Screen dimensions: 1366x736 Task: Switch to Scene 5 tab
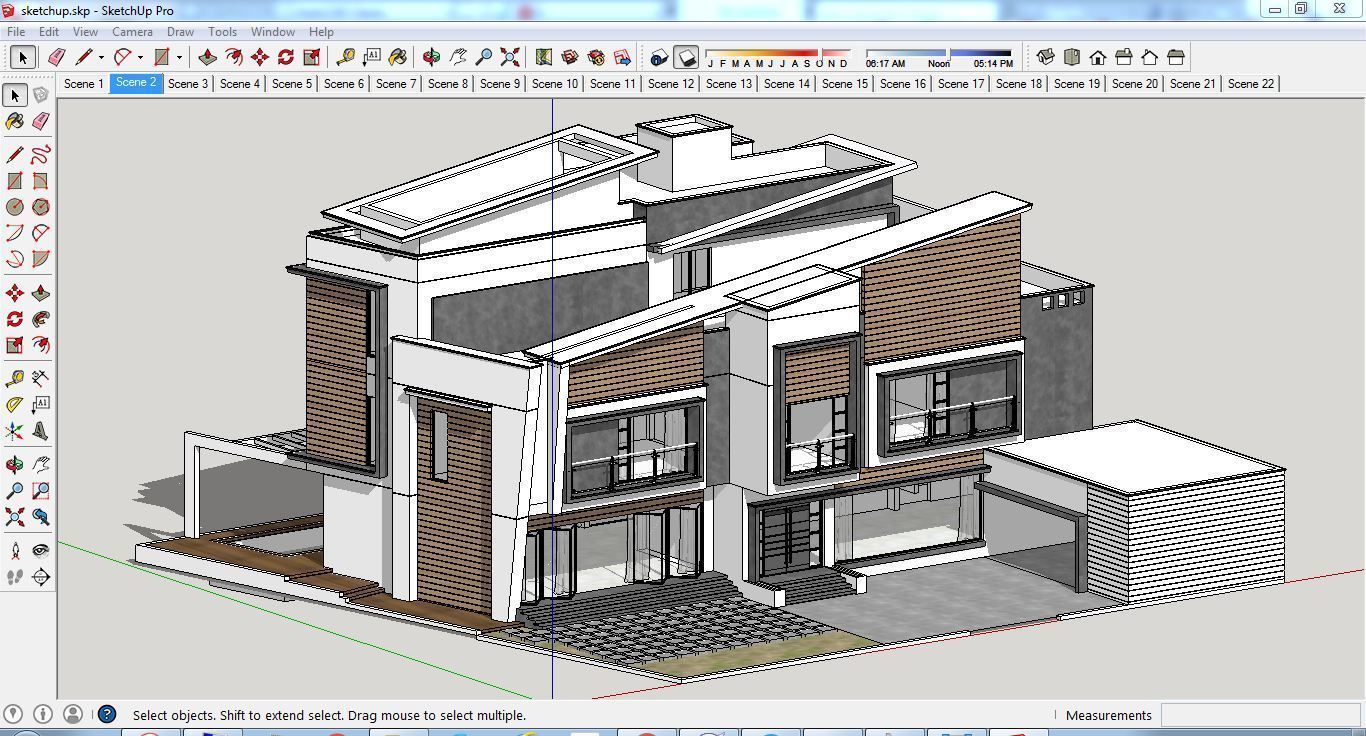pyautogui.click(x=292, y=84)
